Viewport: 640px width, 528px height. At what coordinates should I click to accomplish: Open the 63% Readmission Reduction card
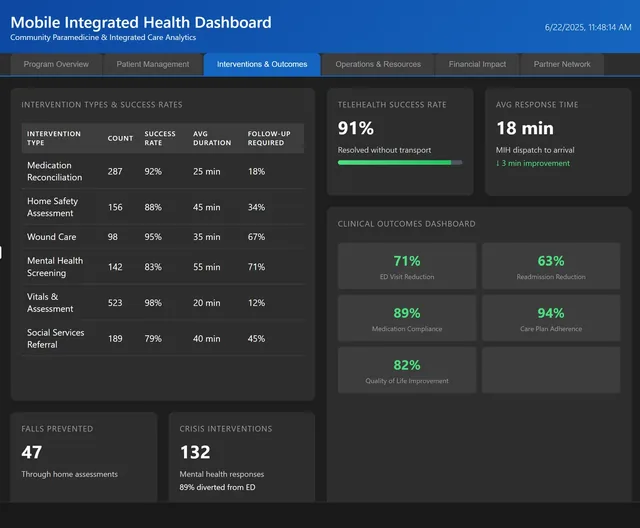pyautogui.click(x=551, y=266)
